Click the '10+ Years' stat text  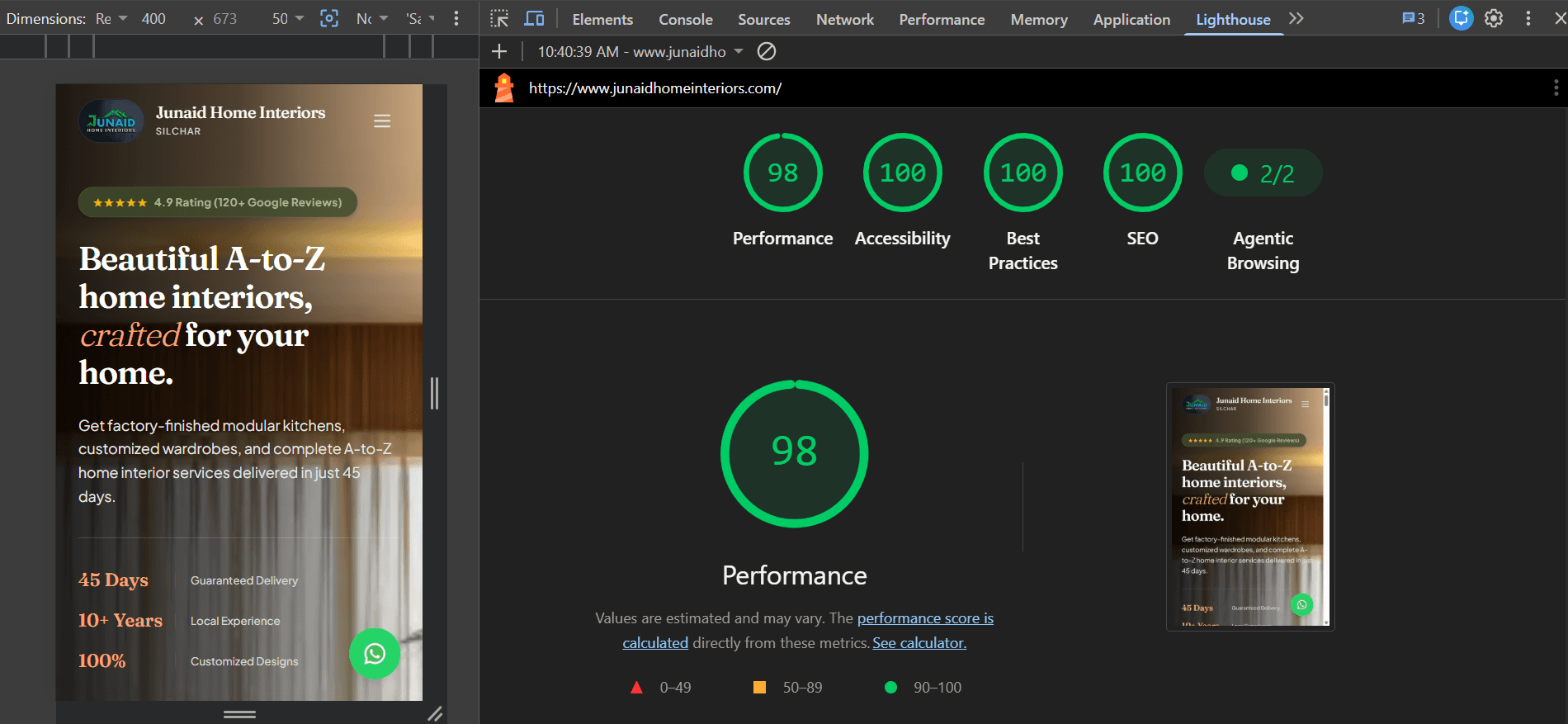click(x=120, y=620)
